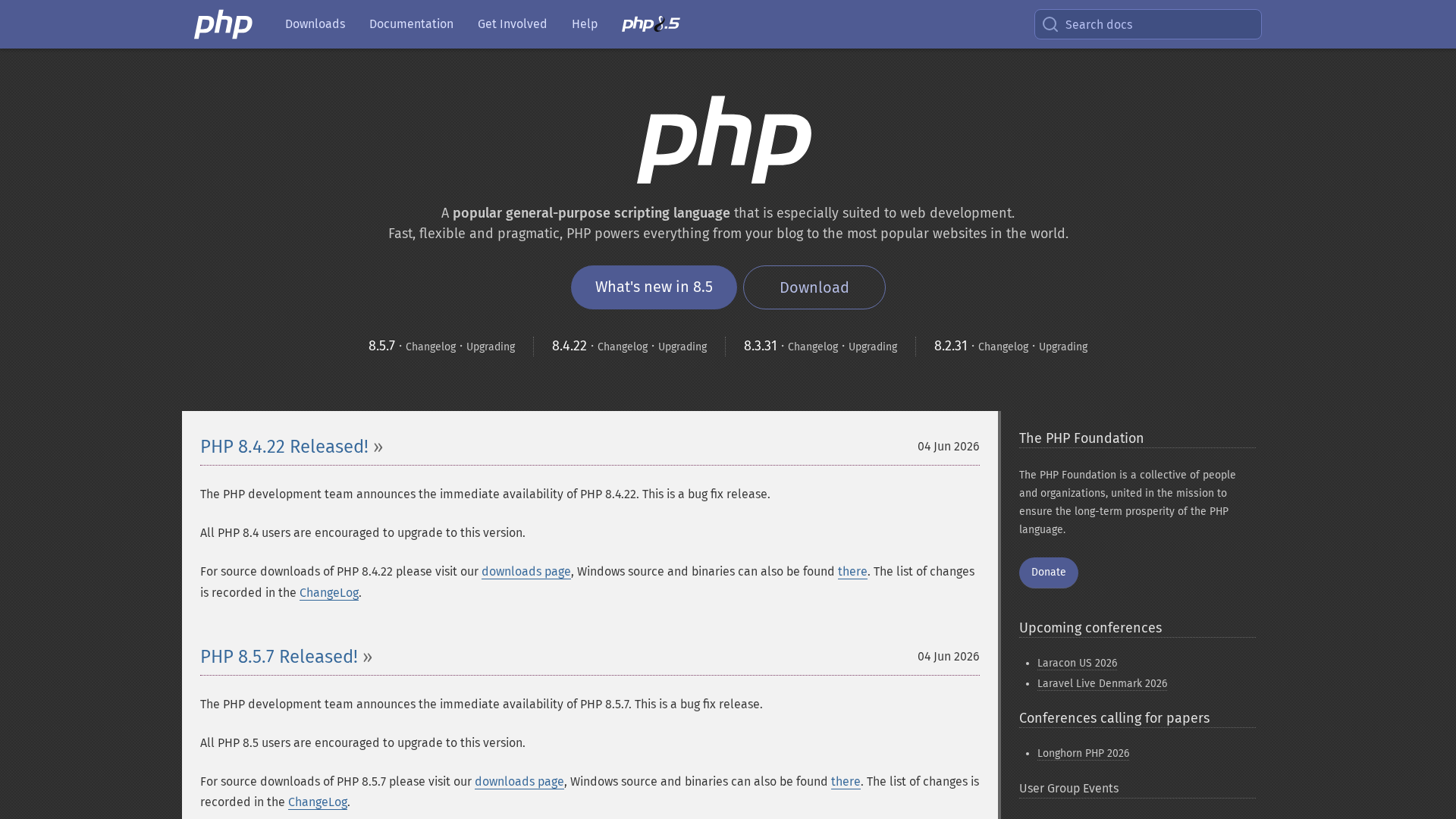
Task: Open Conferences calling for papers heading
Action: [x=1115, y=718]
